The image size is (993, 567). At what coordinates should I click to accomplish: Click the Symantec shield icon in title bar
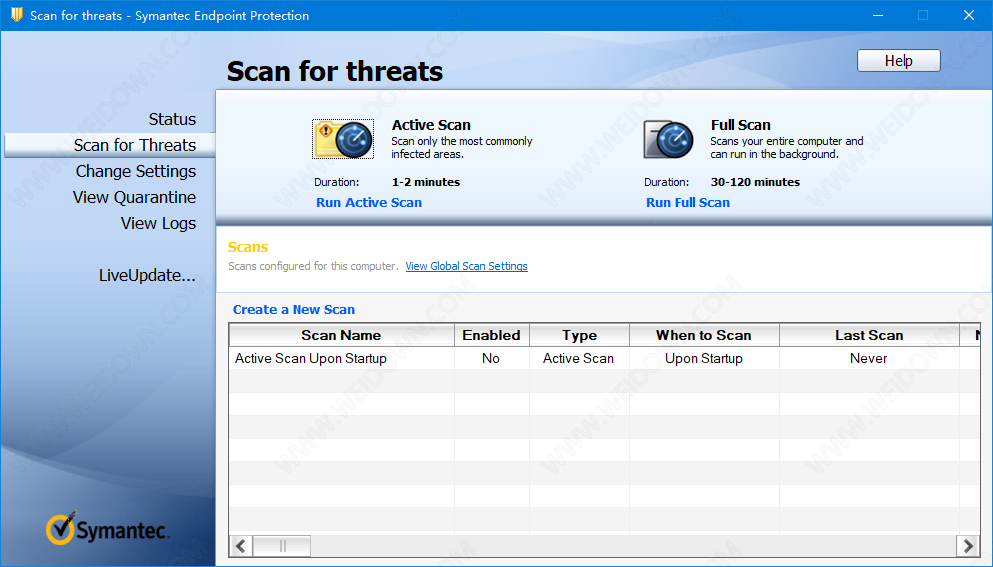pyautogui.click(x=16, y=15)
